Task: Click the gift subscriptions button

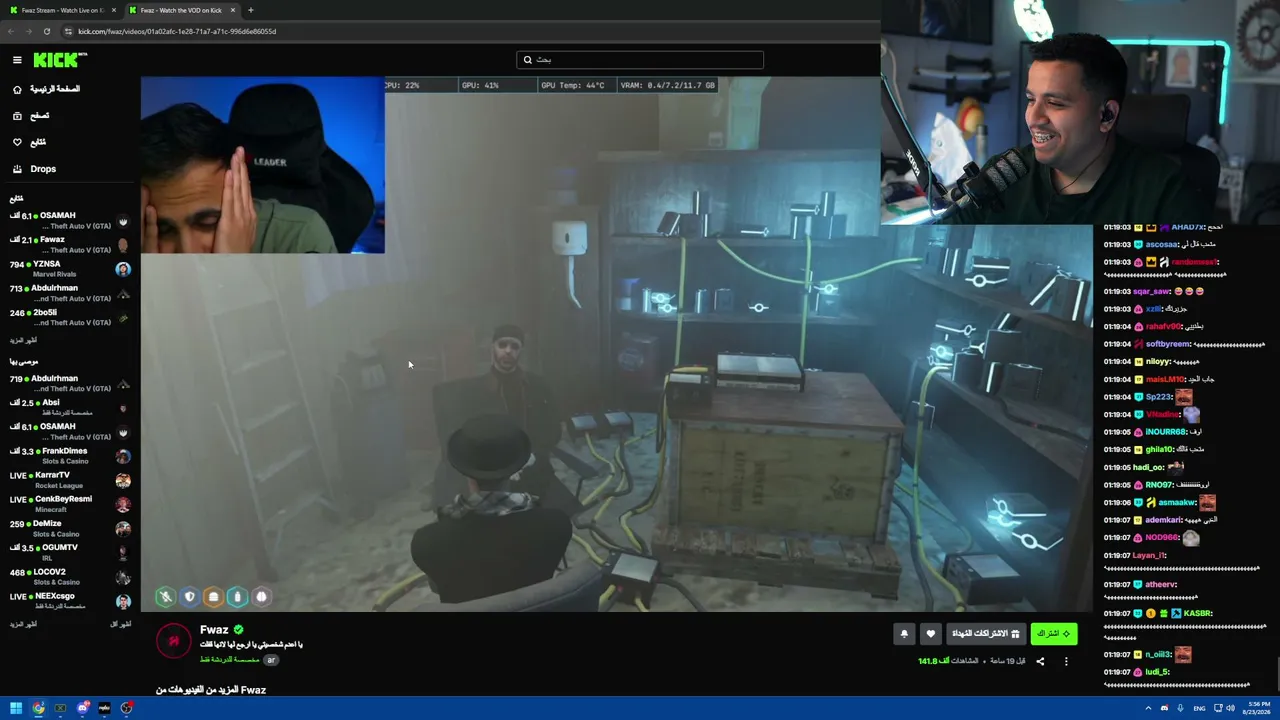Action: tap(986, 633)
